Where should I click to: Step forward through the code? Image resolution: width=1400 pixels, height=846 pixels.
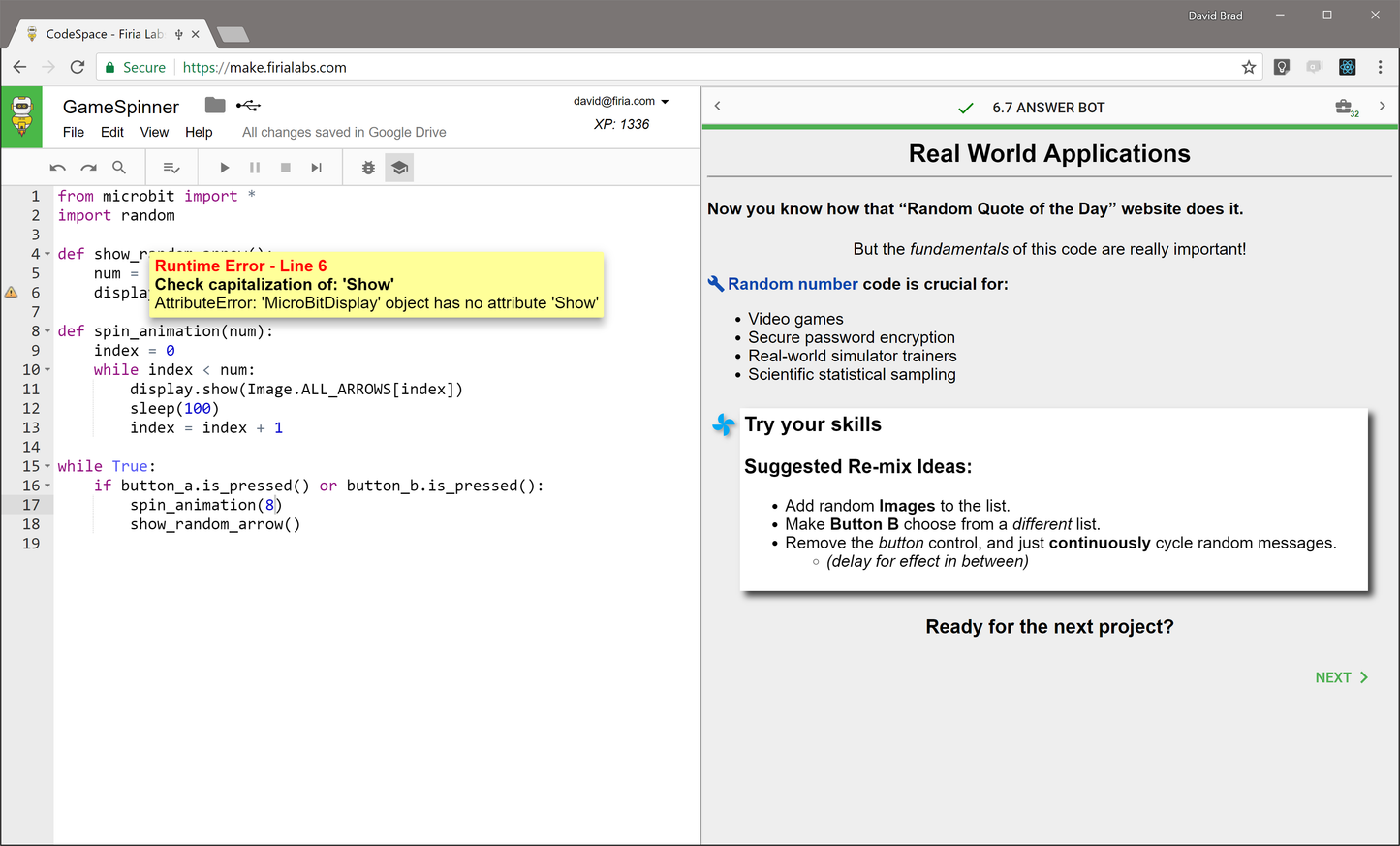pyautogui.click(x=315, y=167)
